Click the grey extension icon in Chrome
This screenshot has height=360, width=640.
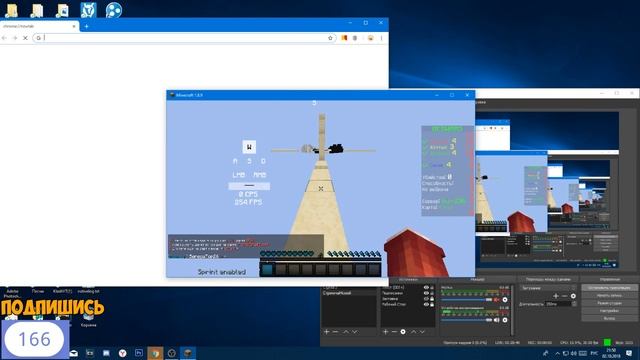[355, 38]
